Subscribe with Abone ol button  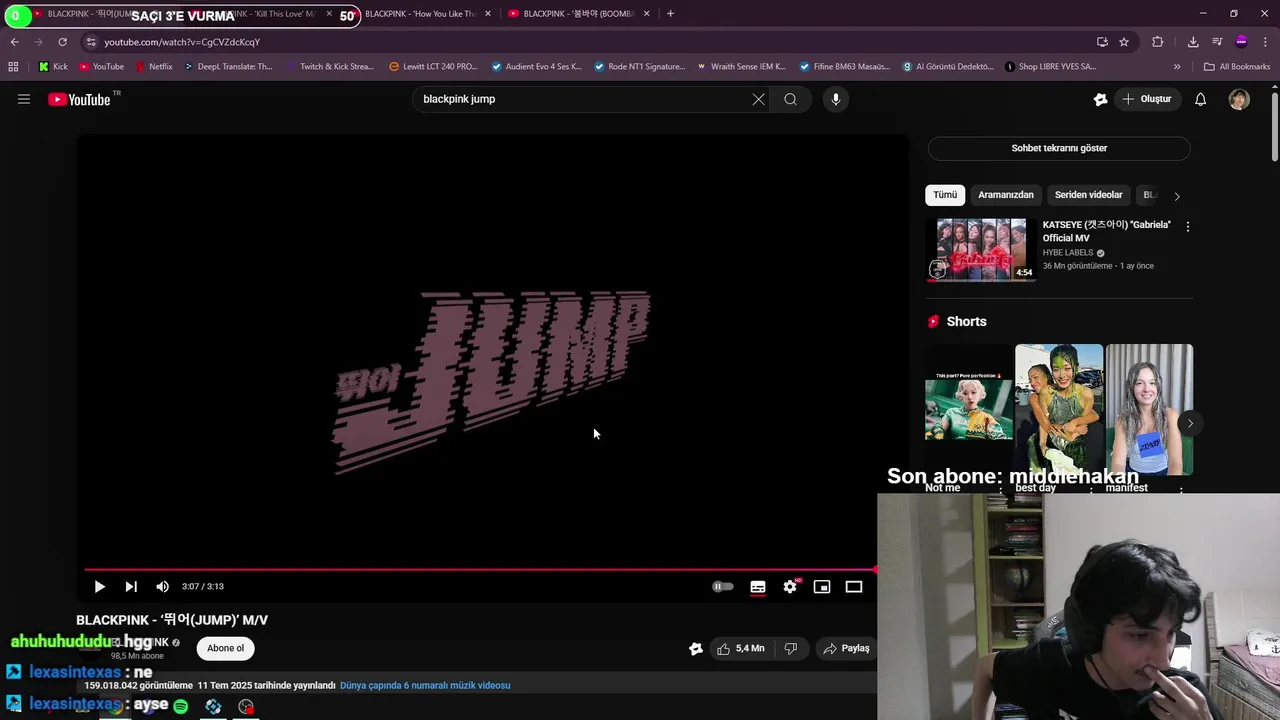(x=225, y=648)
